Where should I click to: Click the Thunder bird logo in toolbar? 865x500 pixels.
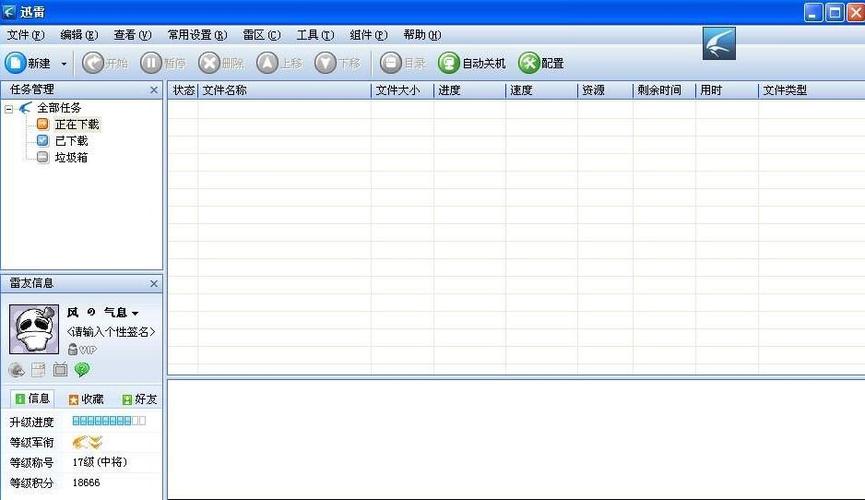coord(719,44)
